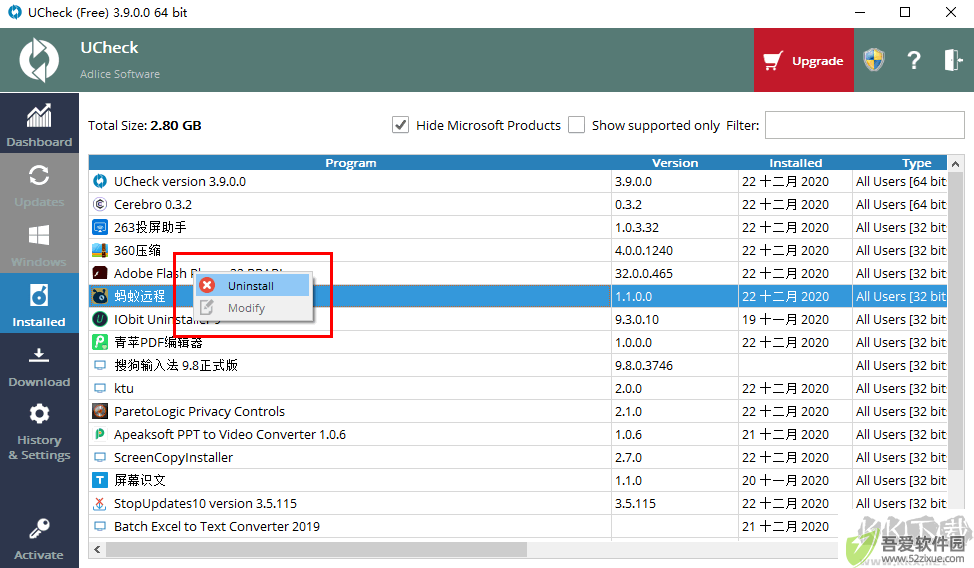The image size is (974, 568).
Task: Sort by the Installed column header
Action: 795,163
